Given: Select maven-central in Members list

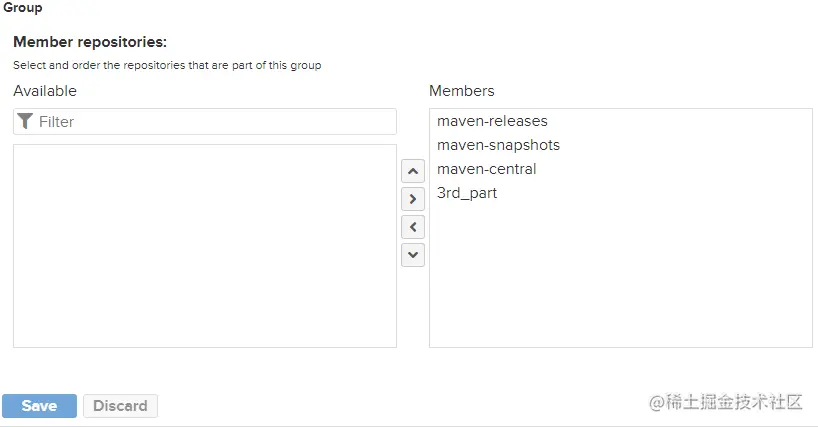Looking at the screenshot, I should 486,169.
